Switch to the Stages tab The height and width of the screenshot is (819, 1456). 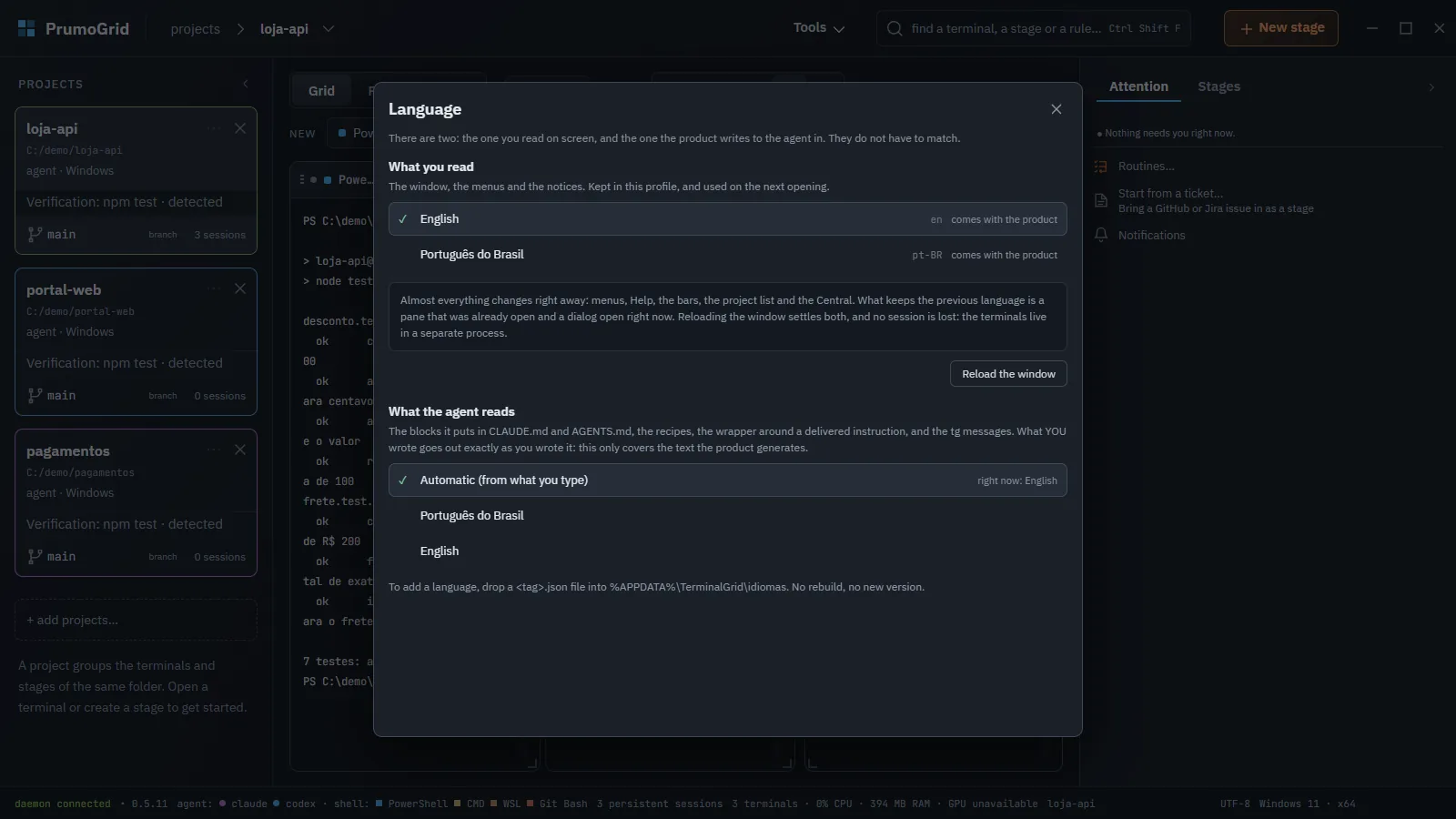click(1218, 86)
